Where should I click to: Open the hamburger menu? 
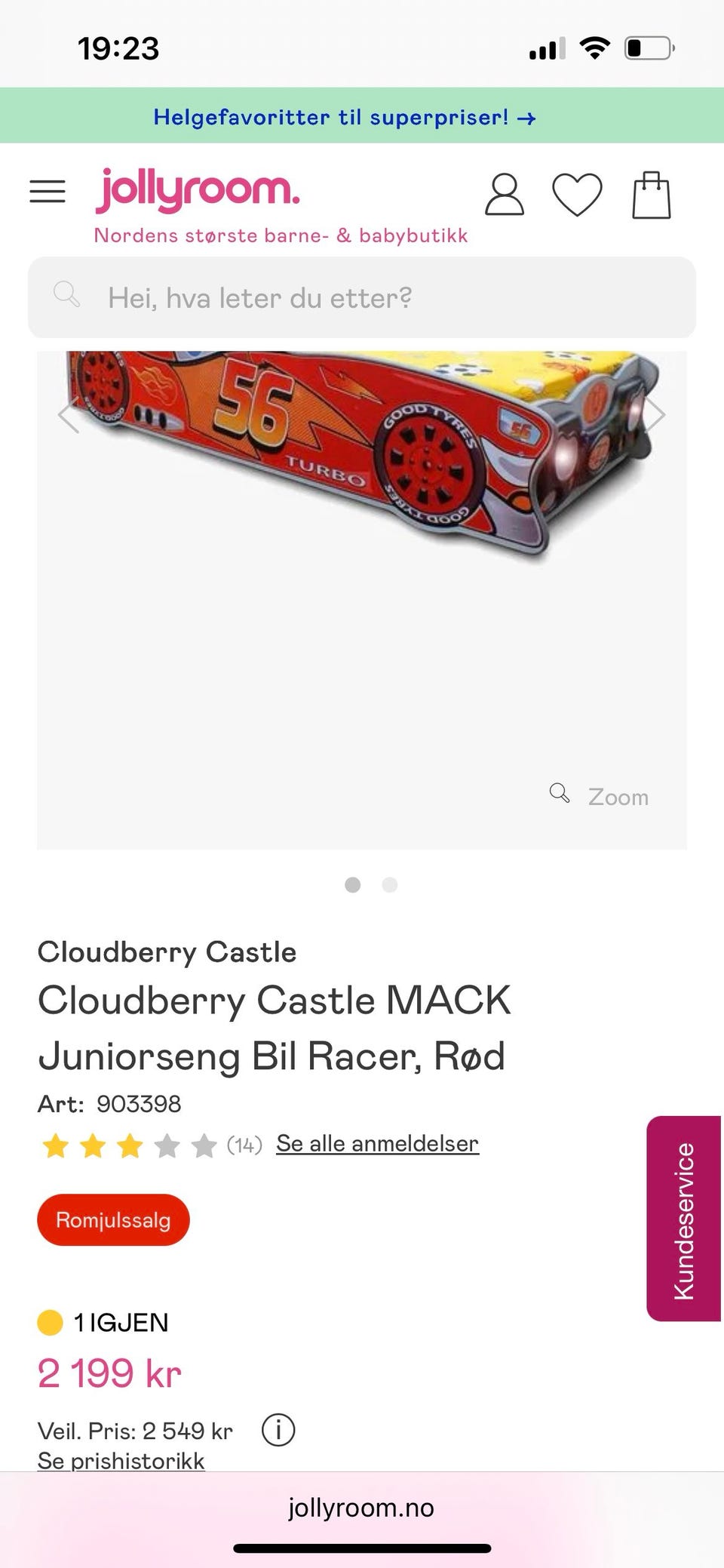[48, 192]
